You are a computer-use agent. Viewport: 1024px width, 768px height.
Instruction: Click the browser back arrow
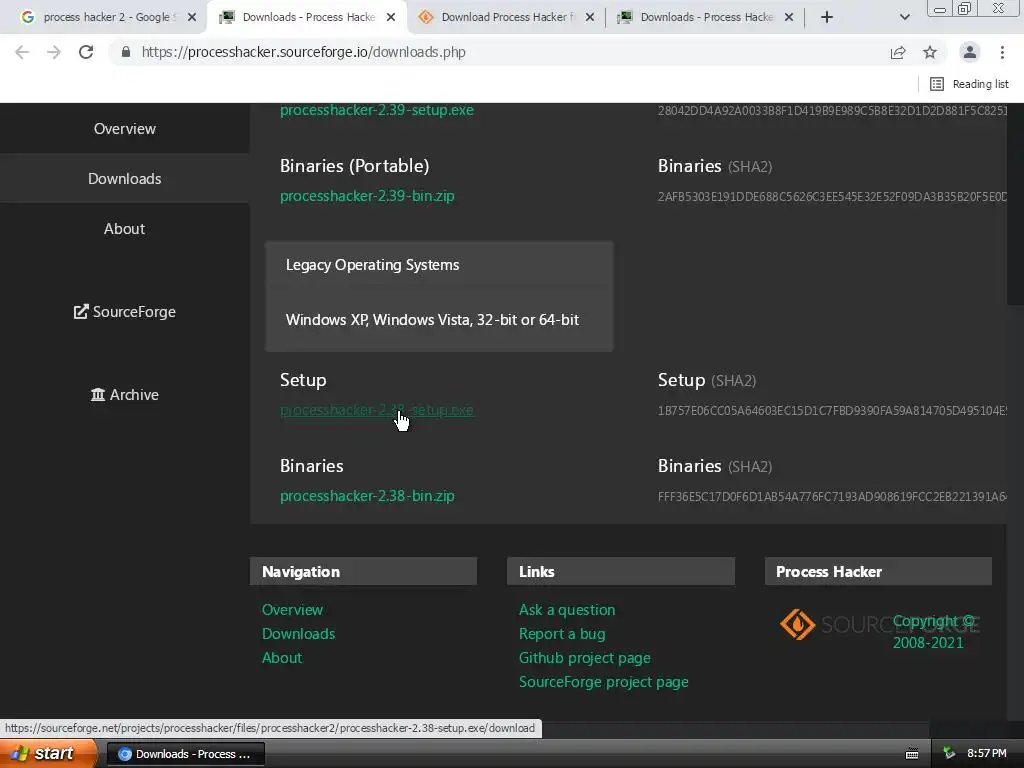coord(22,52)
